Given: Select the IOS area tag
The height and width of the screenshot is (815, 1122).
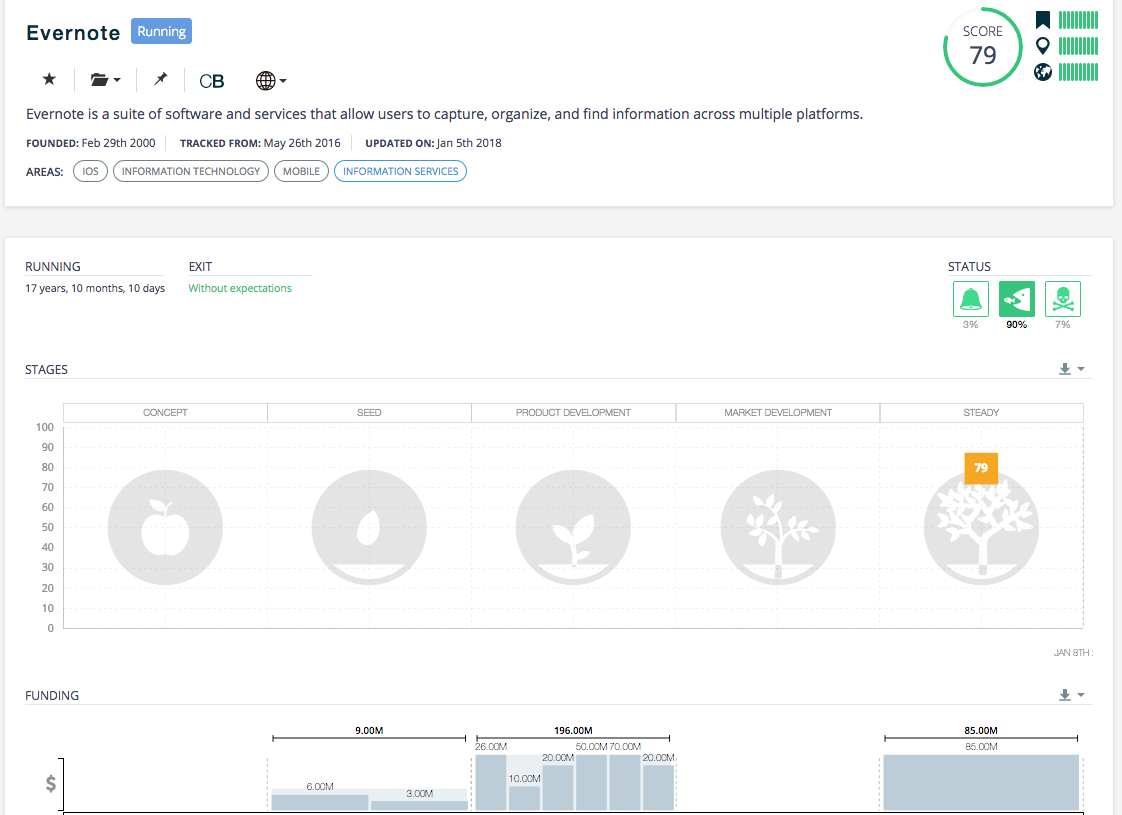Looking at the screenshot, I should coord(90,171).
